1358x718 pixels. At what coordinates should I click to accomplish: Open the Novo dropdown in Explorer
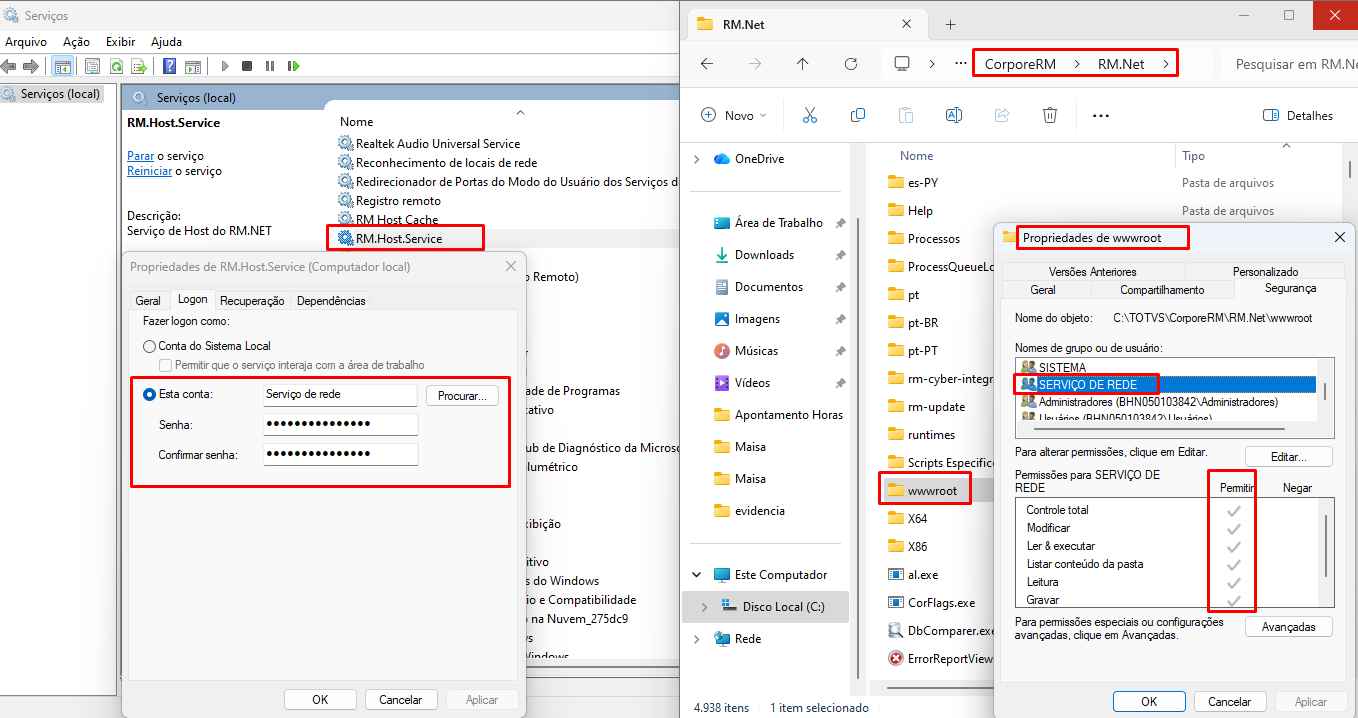(x=734, y=115)
